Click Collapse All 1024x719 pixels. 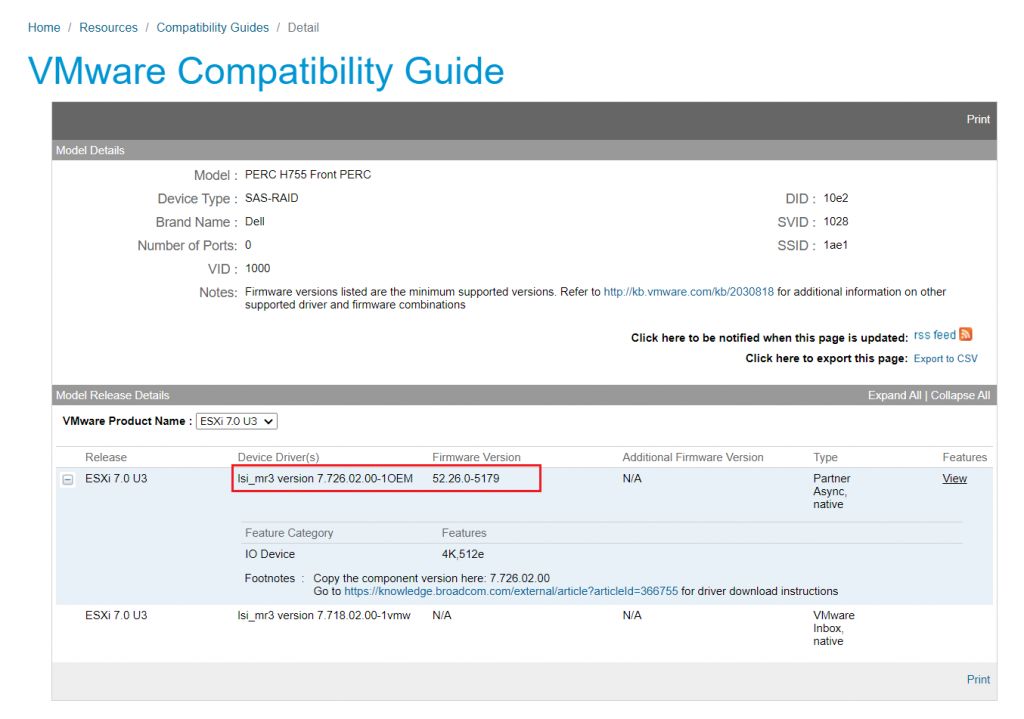pyautogui.click(x=960, y=395)
